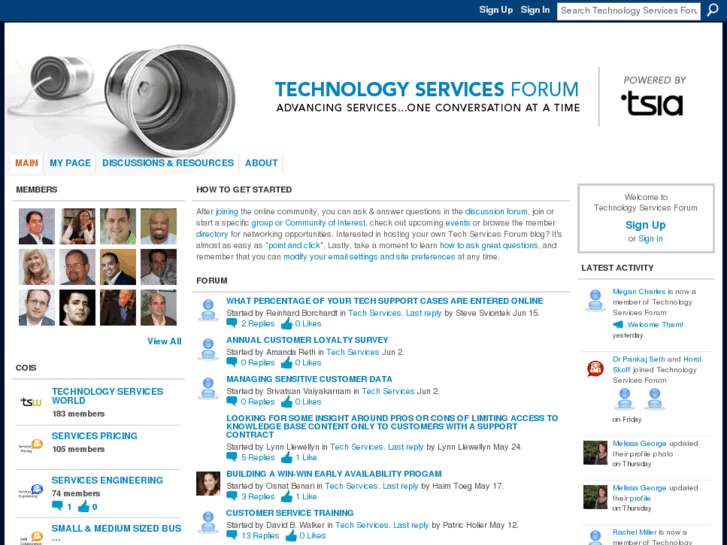The height and width of the screenshot is (545, 727).
Task: Open the About tab
Action: pos(261,163)
